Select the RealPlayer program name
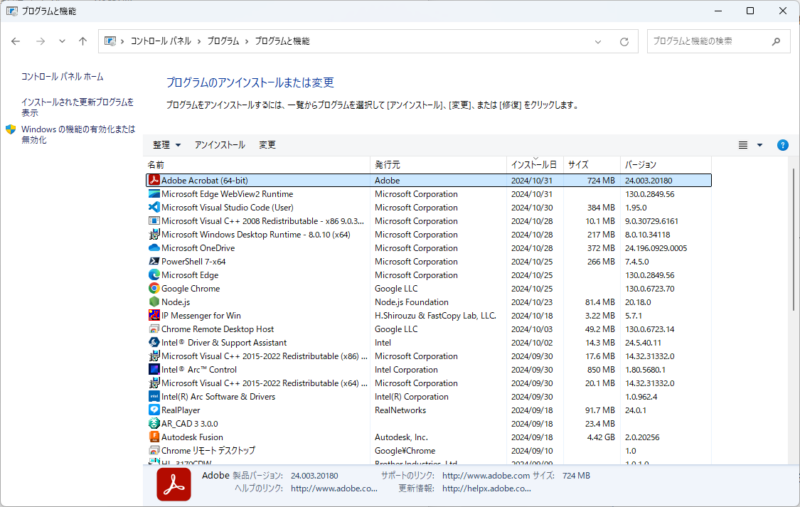Screen dimensions: 800x507 click(x=181, y=410)
